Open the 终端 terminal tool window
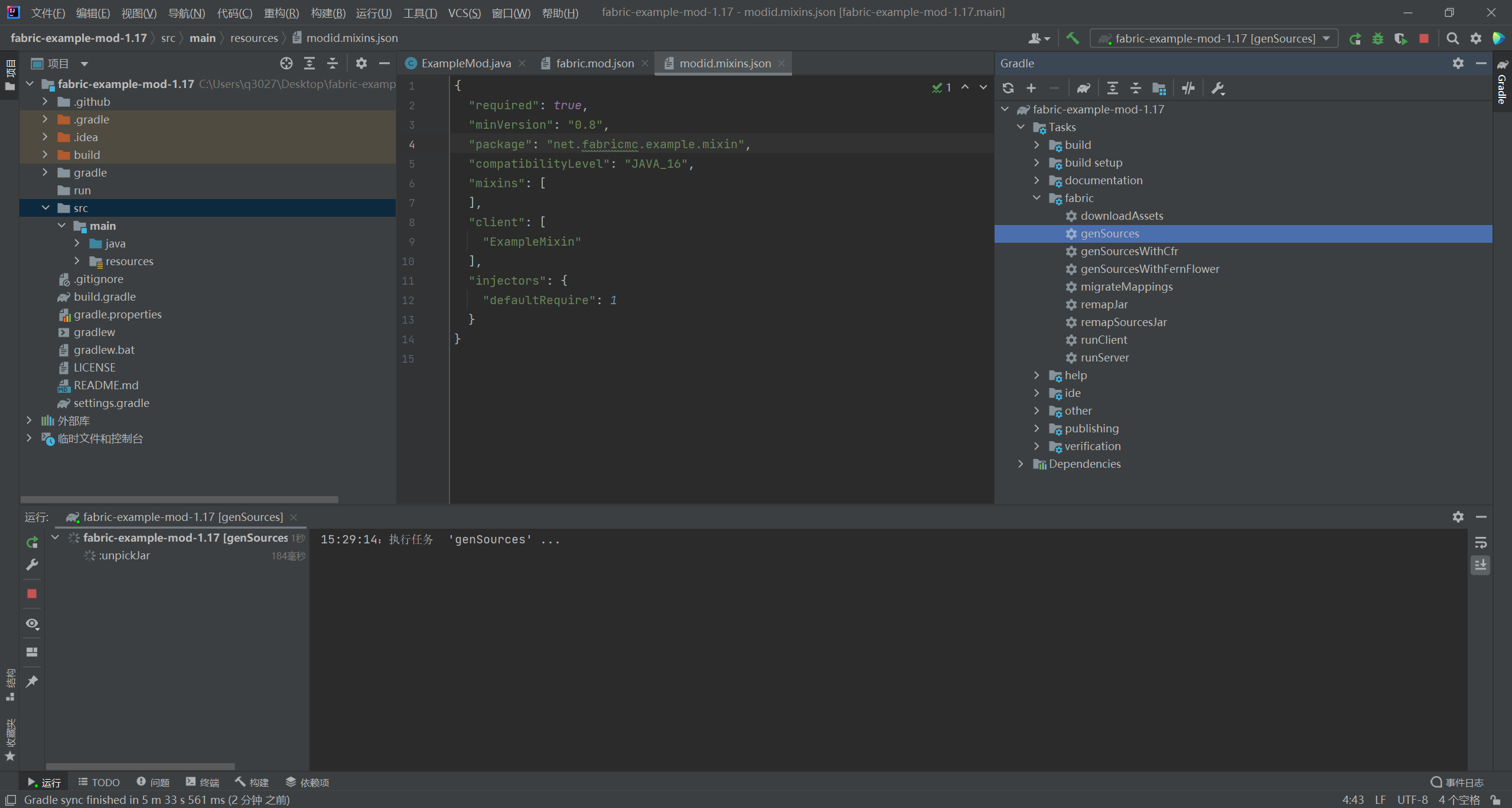The image size is (1512, 808). [203, 782]
